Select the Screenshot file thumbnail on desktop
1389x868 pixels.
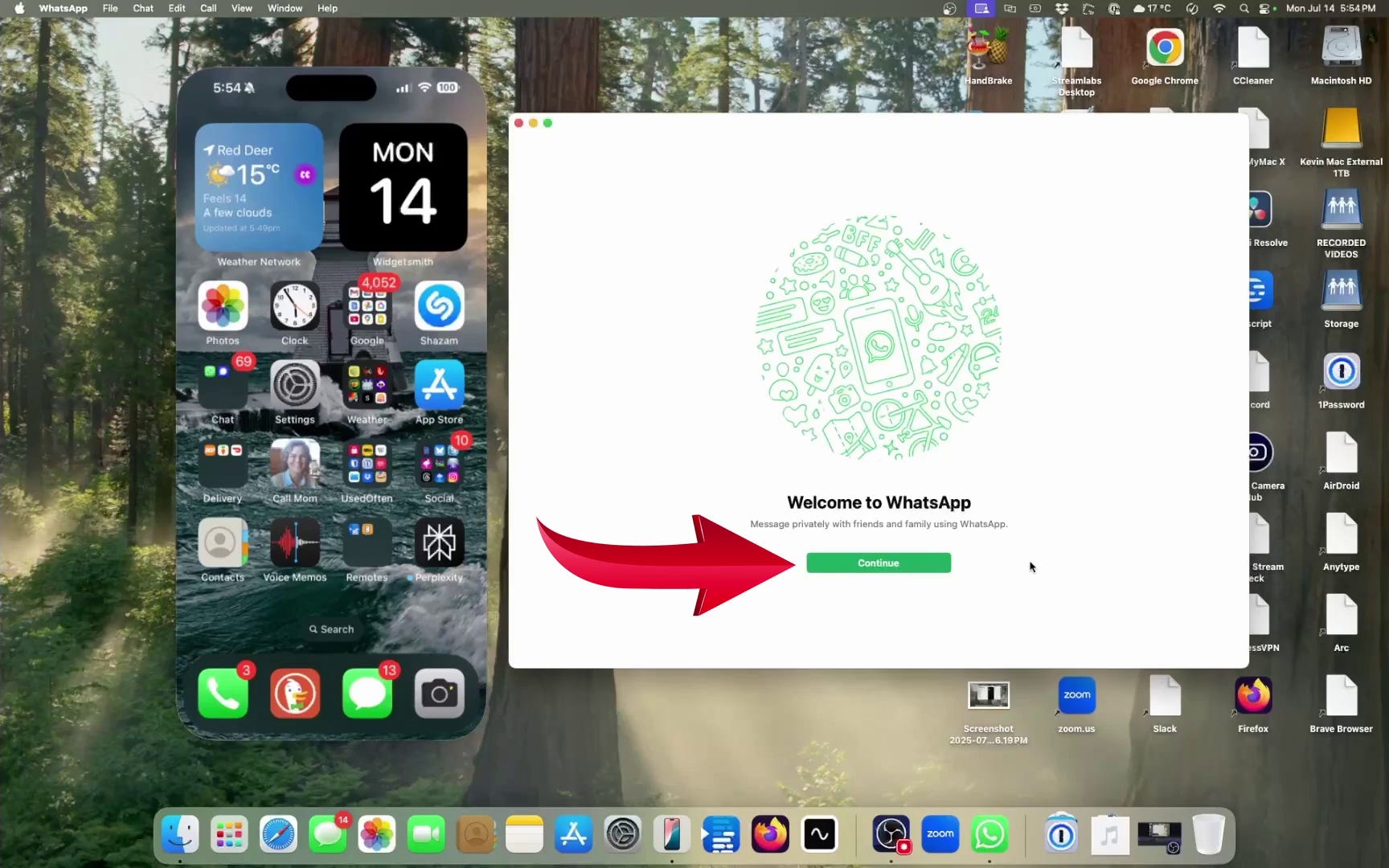(989, 696)
